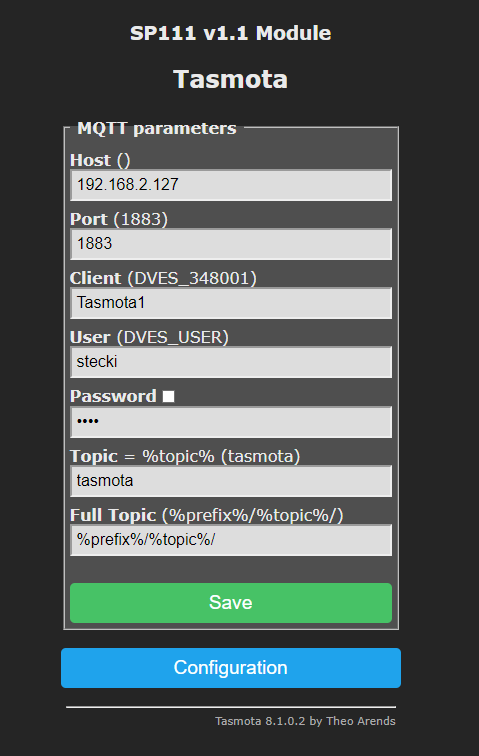This screenshot has width=479, height=756.
Task: Click the User (DVES_USER) label
Action: pos(149,337)
